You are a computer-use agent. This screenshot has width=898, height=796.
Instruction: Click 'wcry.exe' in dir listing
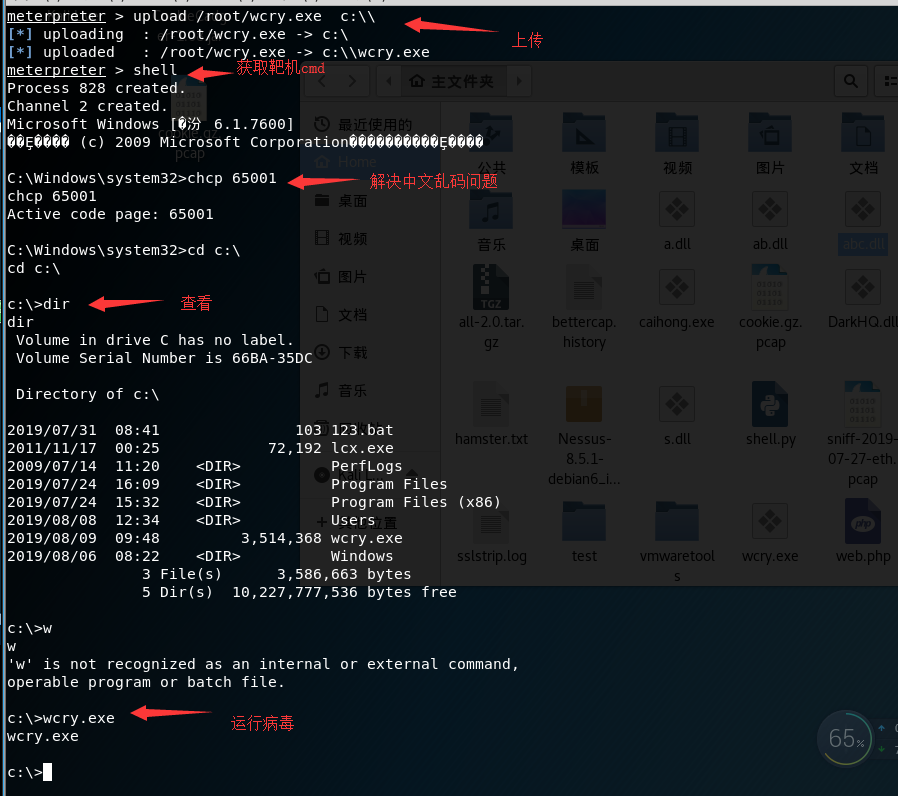[367, 538]
